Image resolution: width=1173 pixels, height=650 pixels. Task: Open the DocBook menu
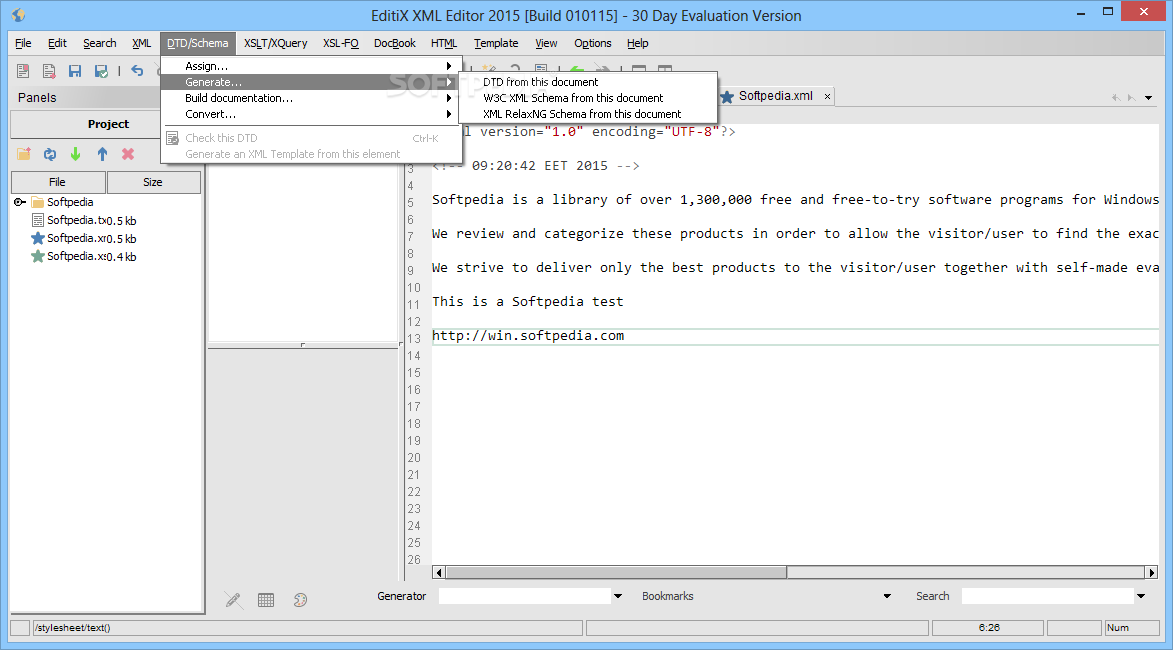point(395,43)
